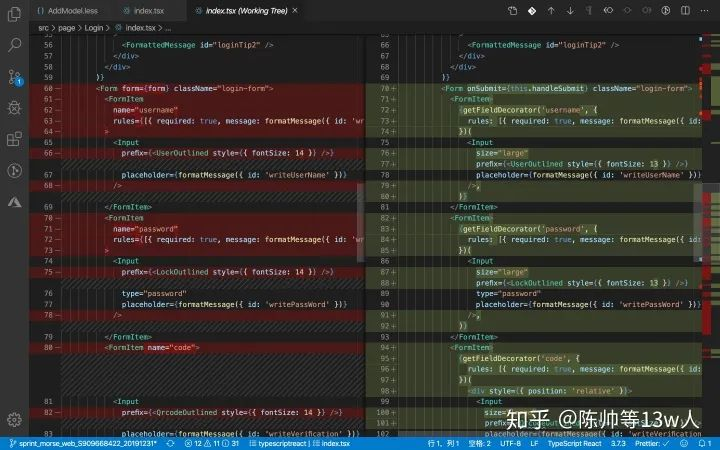This screenshot has height=450, width=720.
Task: Open problems via errors and warnings count
Action: 212,444
